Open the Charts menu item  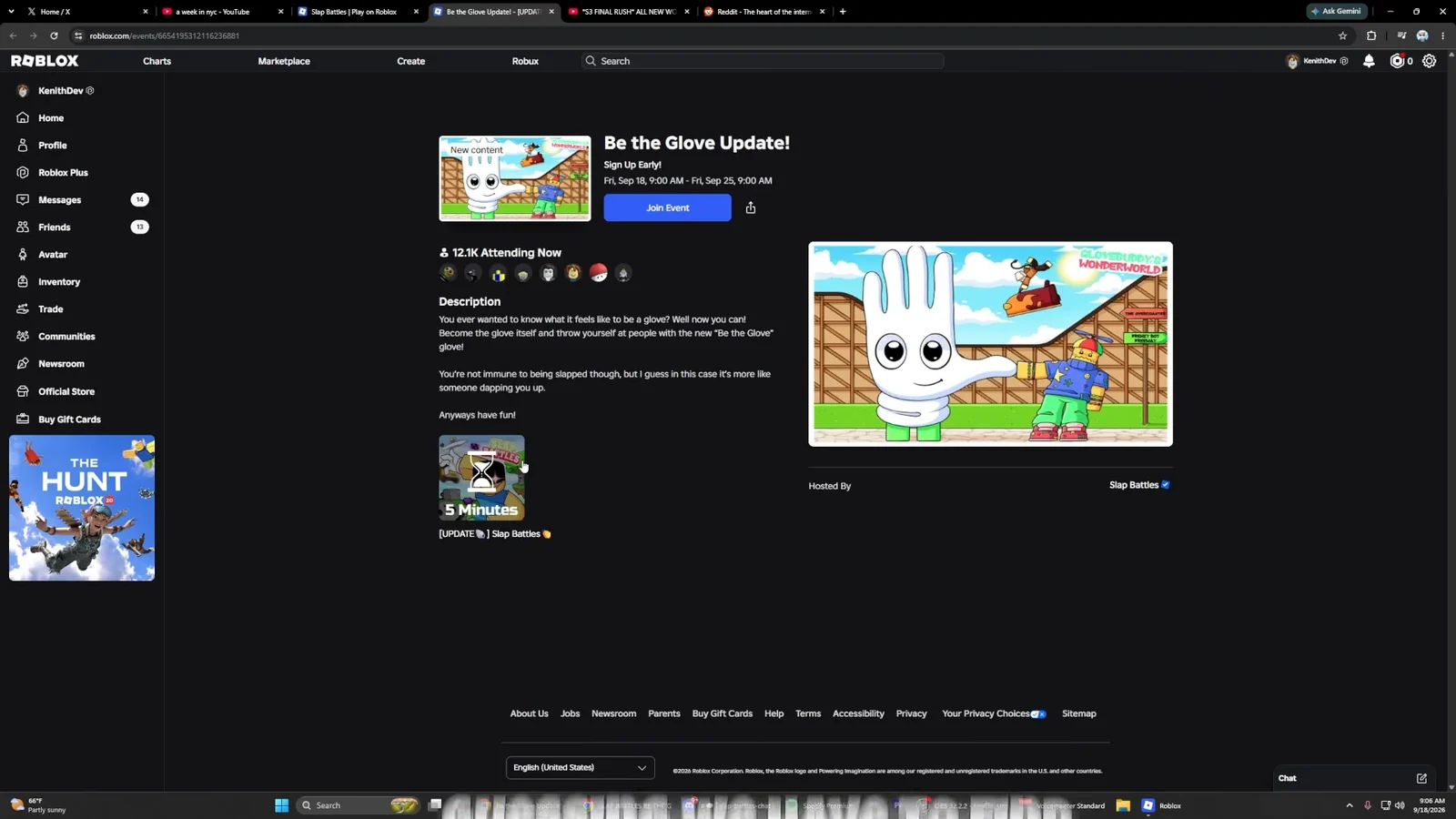click(157, 61)
